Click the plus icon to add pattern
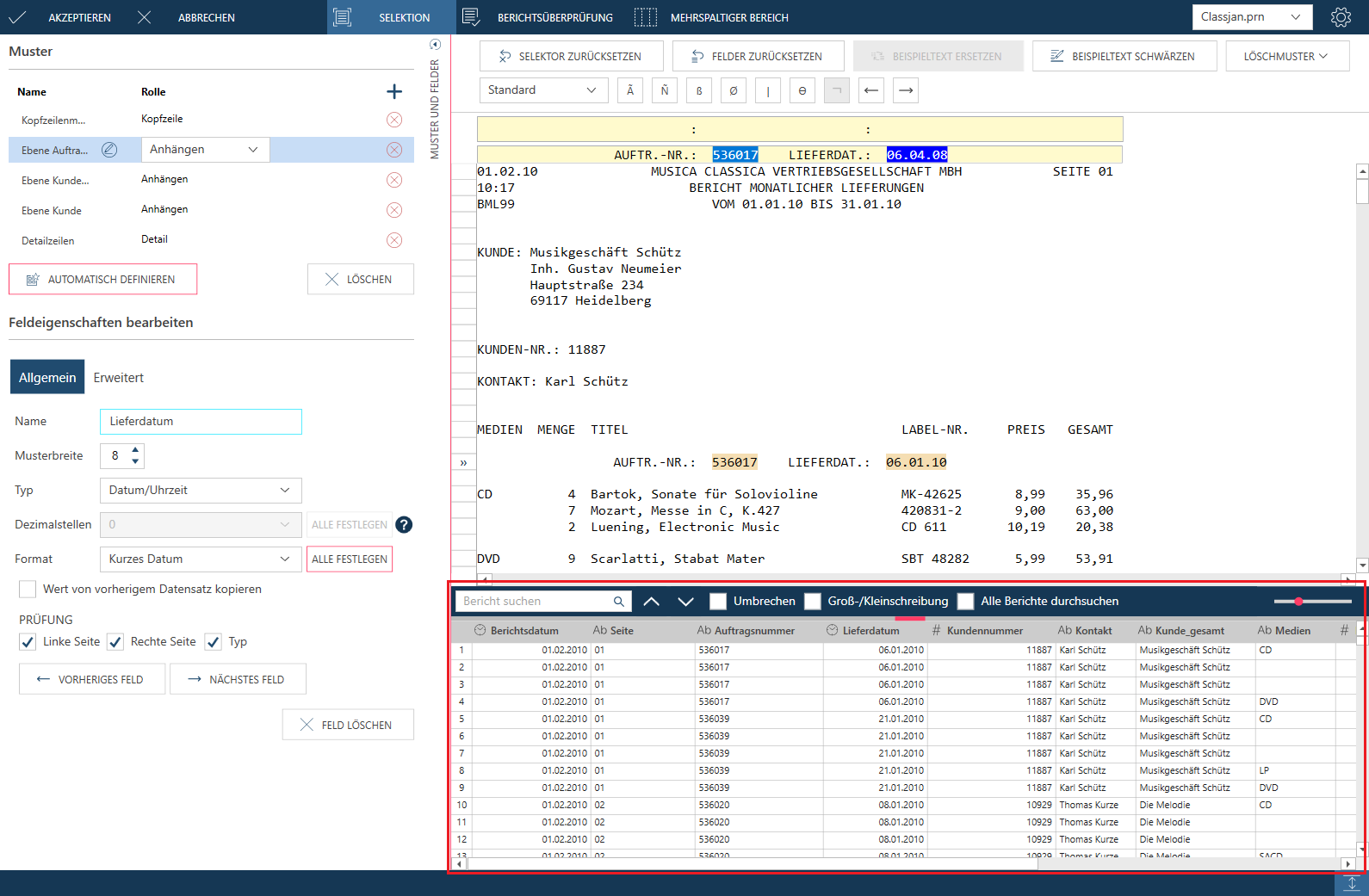The width and height of the screenshot is (1369, 896). (394, 92)
